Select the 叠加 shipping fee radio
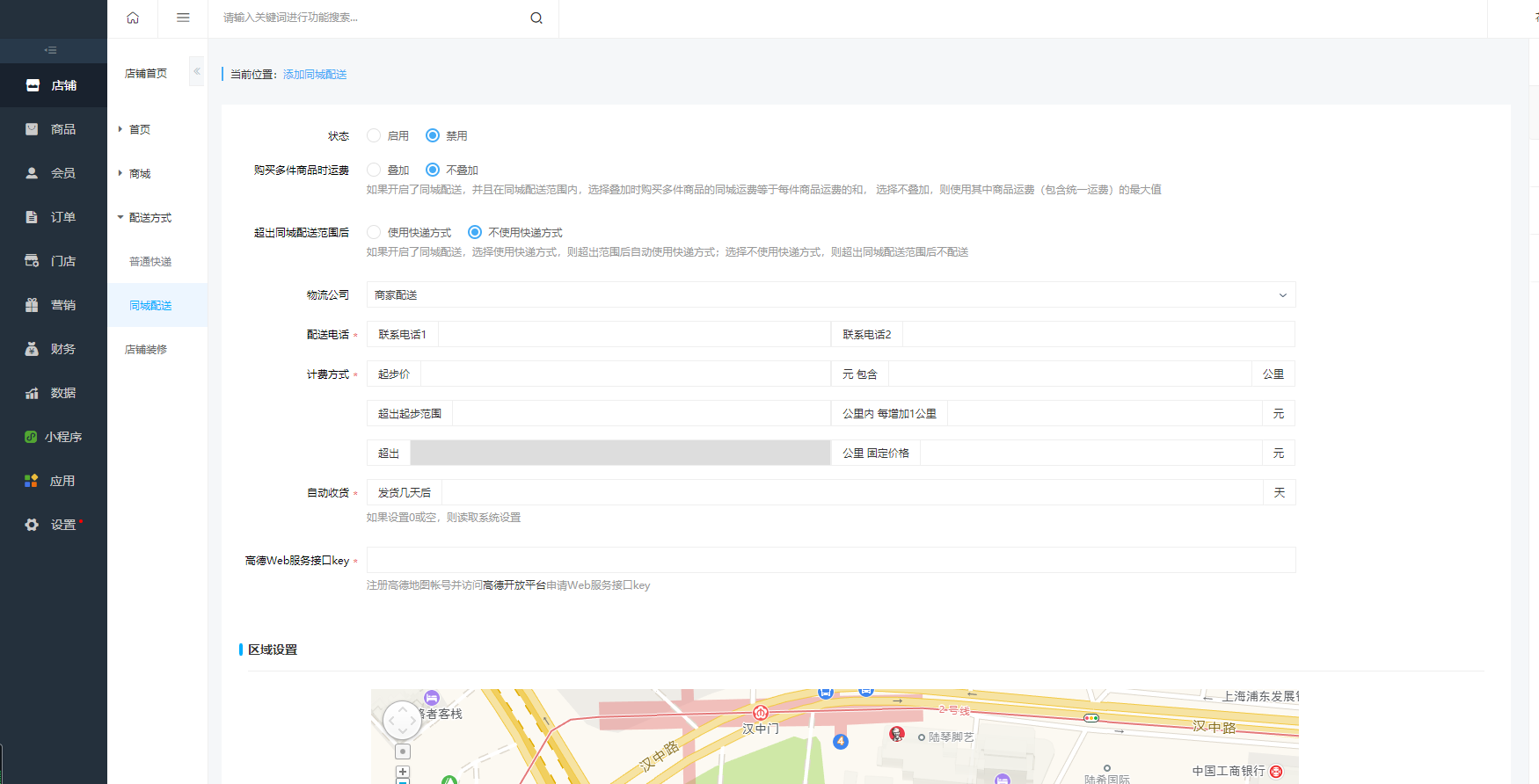Screen dimensions: 1539x784 pos(374,170)
